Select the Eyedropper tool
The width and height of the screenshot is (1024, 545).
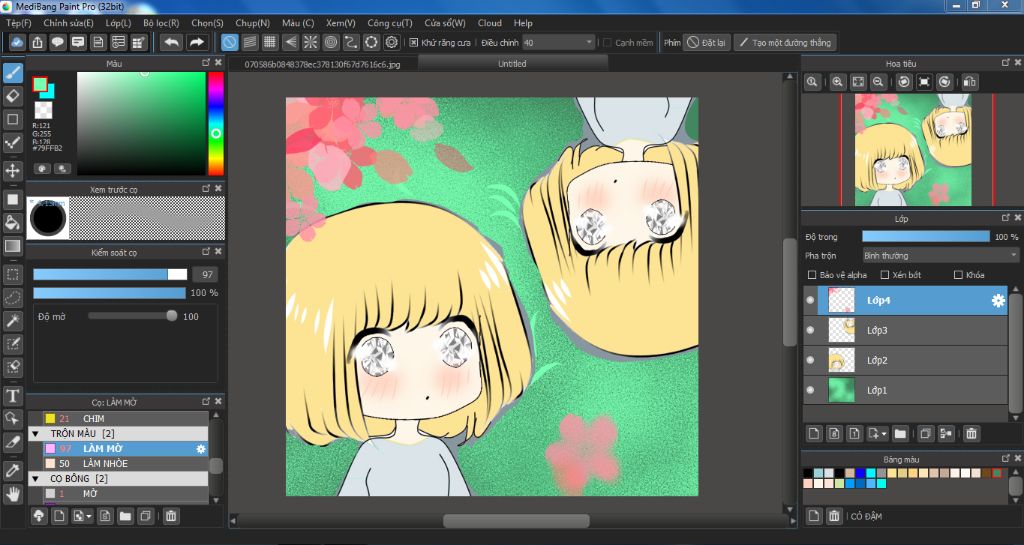(x=12, y=471)
